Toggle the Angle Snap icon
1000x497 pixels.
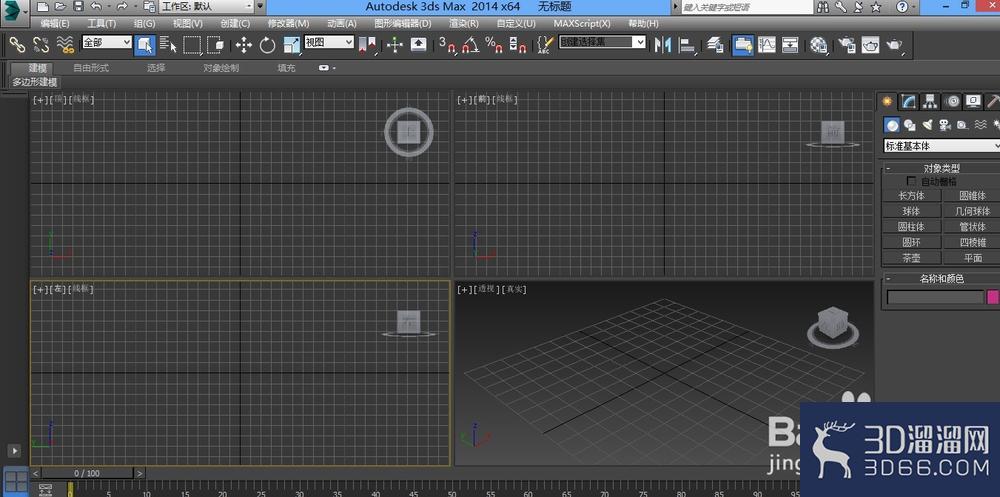pyautogui.click(x=471, y=45)
